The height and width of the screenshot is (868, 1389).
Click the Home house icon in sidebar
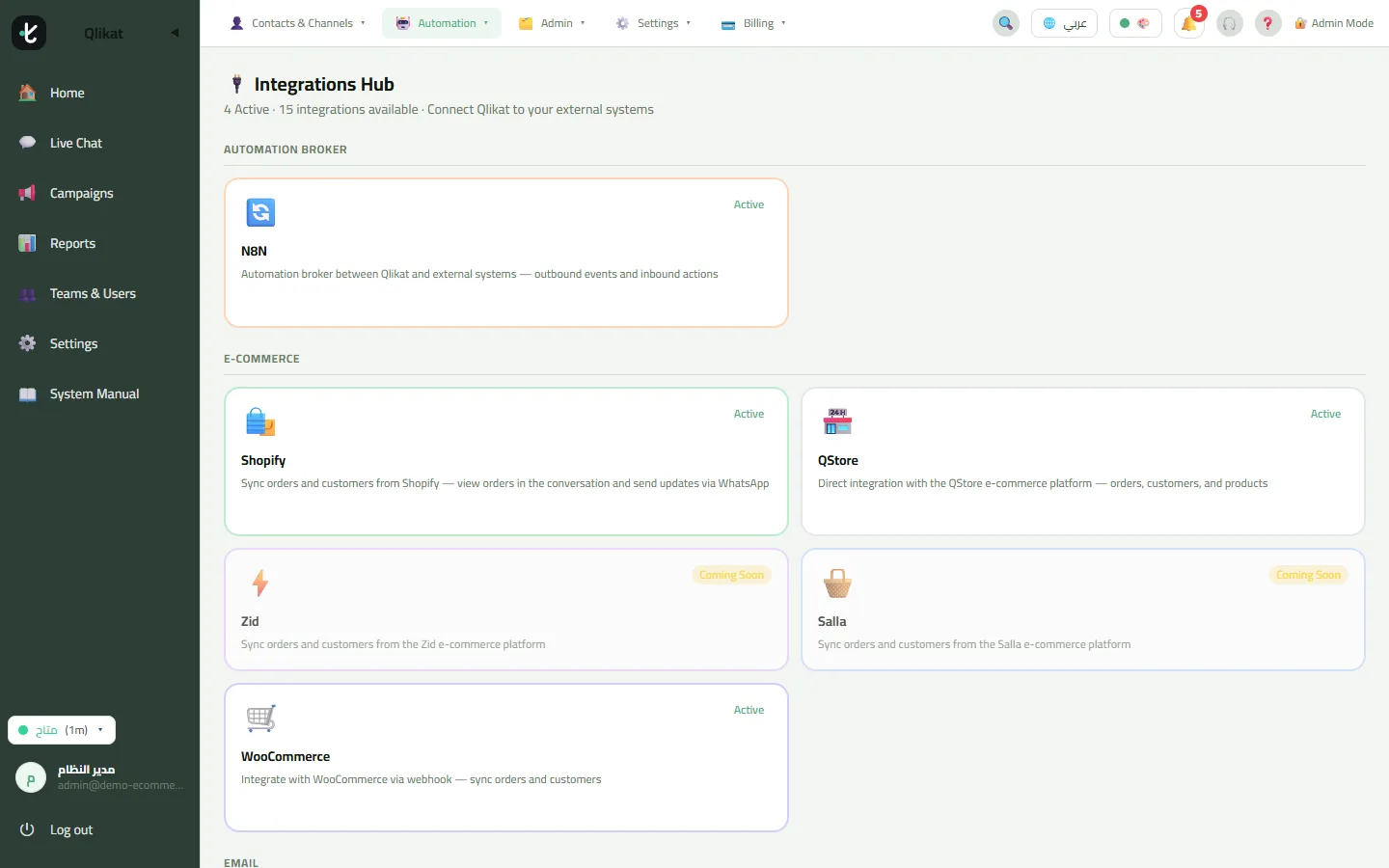pyautogui.click(x=28, y=93)
